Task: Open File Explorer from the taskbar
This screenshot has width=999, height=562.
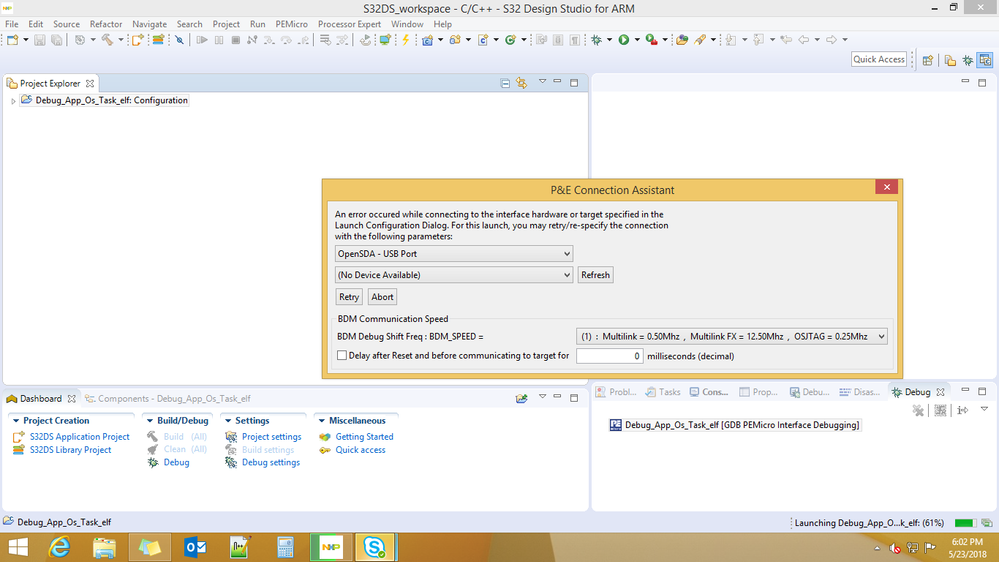Action: pyautogui.click(x=104, y=547)
